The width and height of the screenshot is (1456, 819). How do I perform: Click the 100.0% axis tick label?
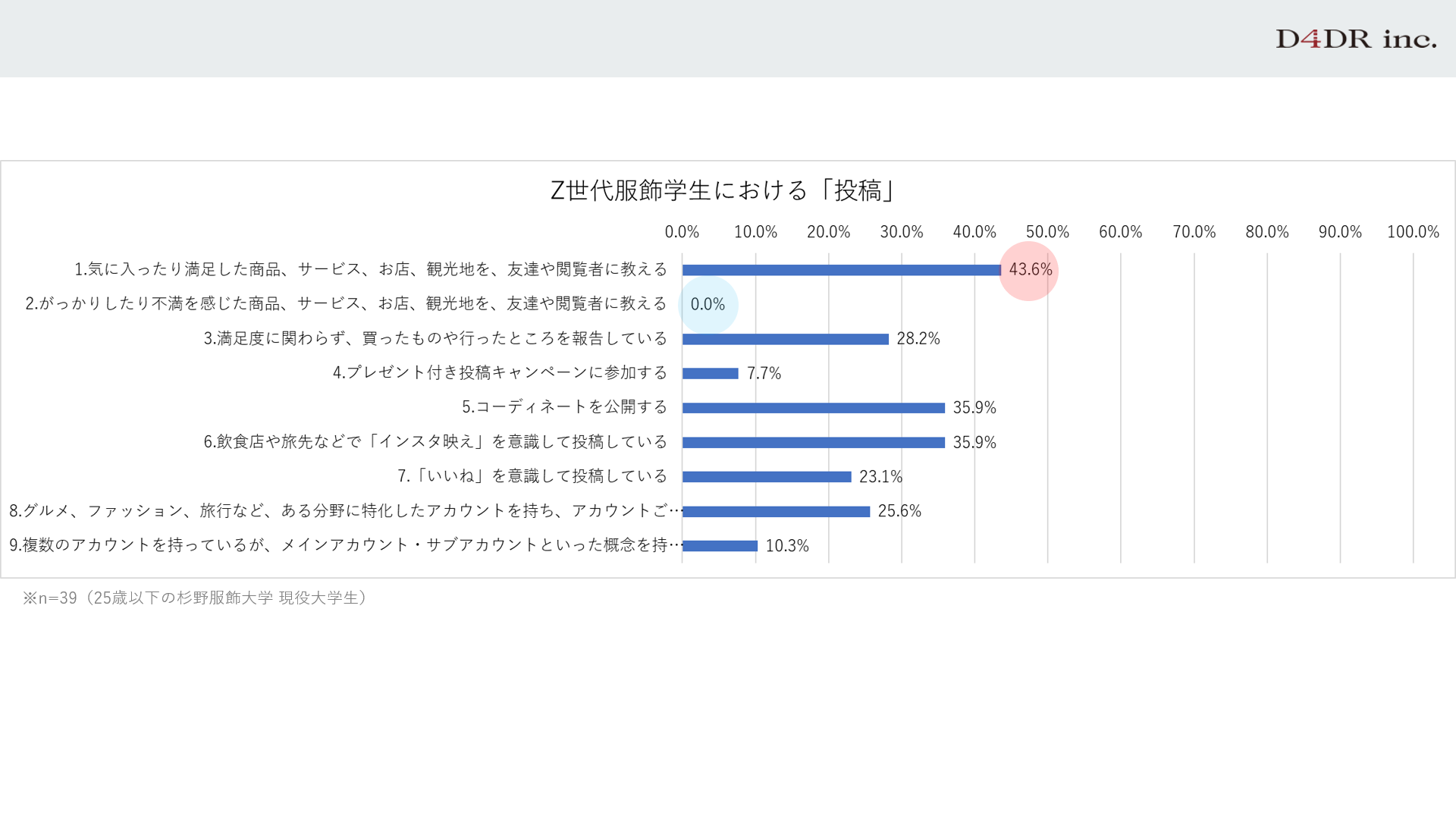pos(1413,232)
